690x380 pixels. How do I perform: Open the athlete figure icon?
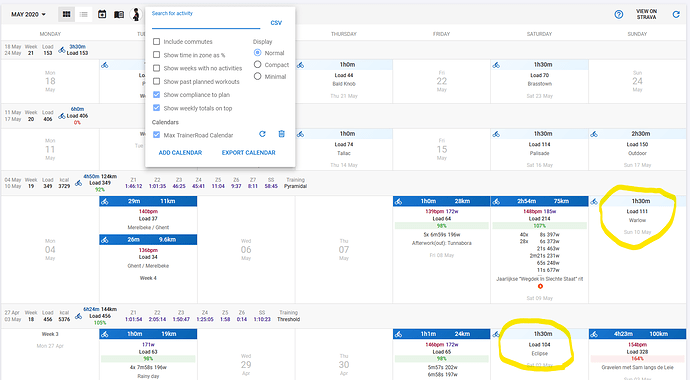pos(136,15)
